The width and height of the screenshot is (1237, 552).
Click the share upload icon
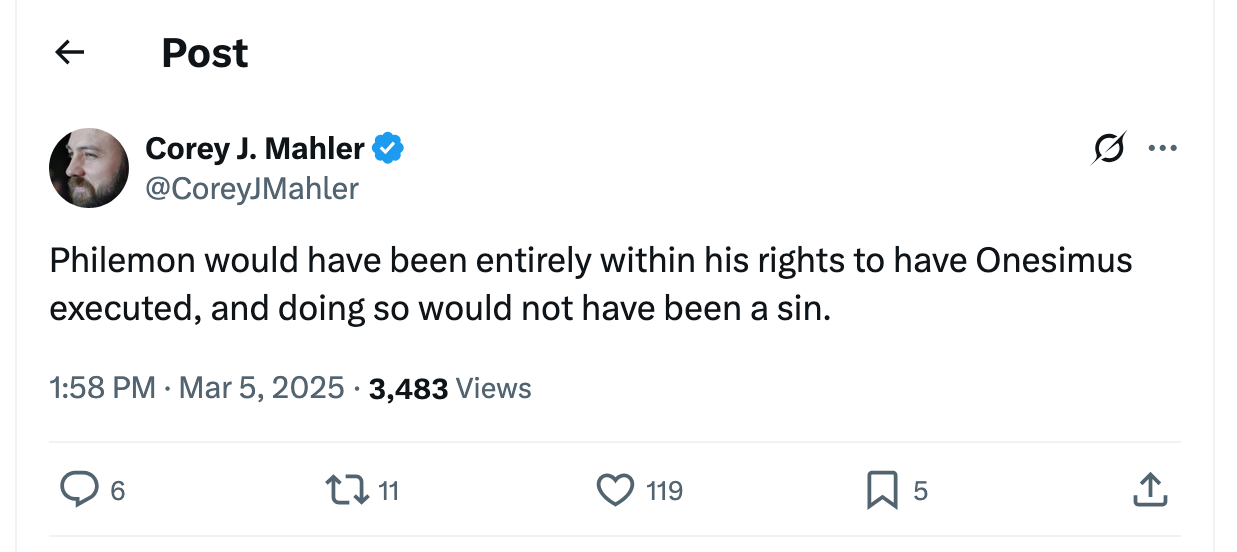(1149, 490)
